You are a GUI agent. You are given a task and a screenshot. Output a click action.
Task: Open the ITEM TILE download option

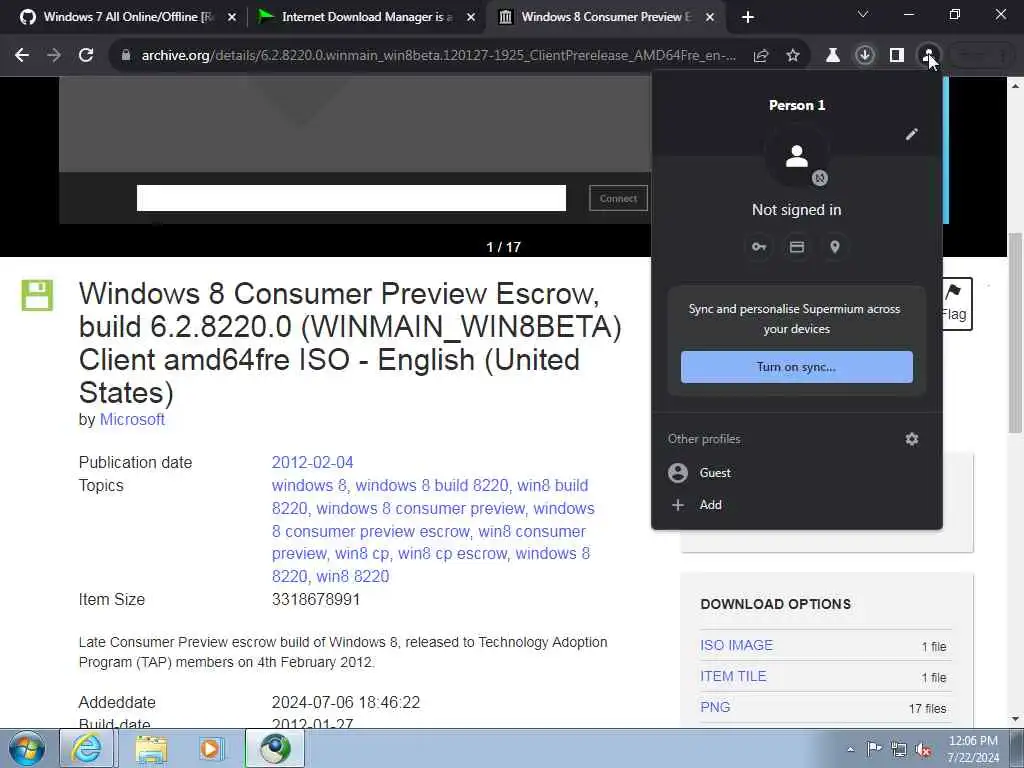733,676
